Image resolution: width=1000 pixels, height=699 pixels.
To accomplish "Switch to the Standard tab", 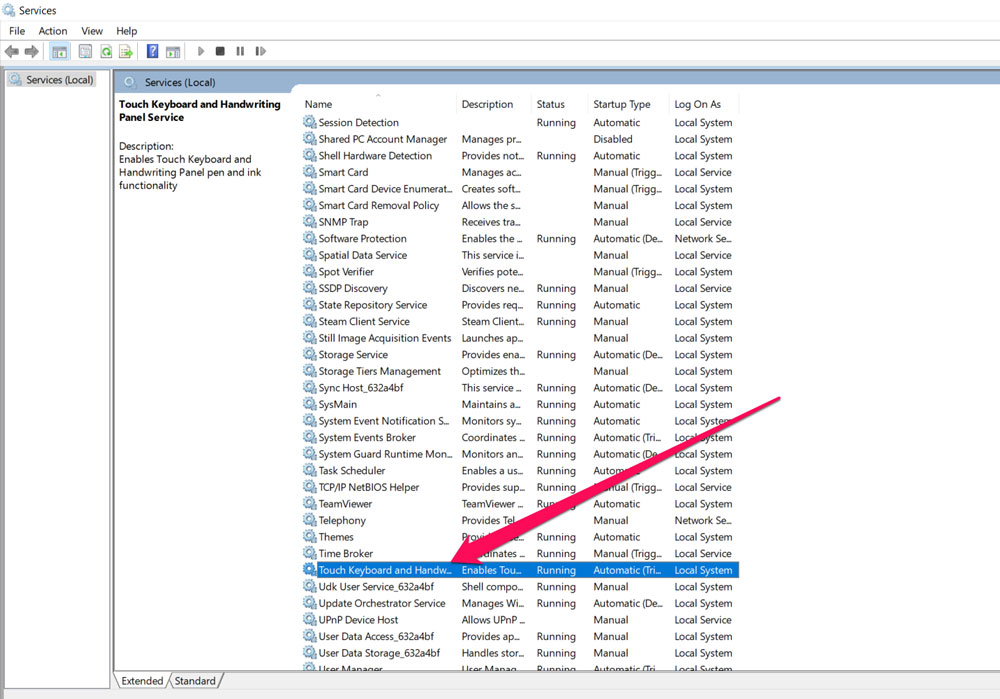I will 195,681.
